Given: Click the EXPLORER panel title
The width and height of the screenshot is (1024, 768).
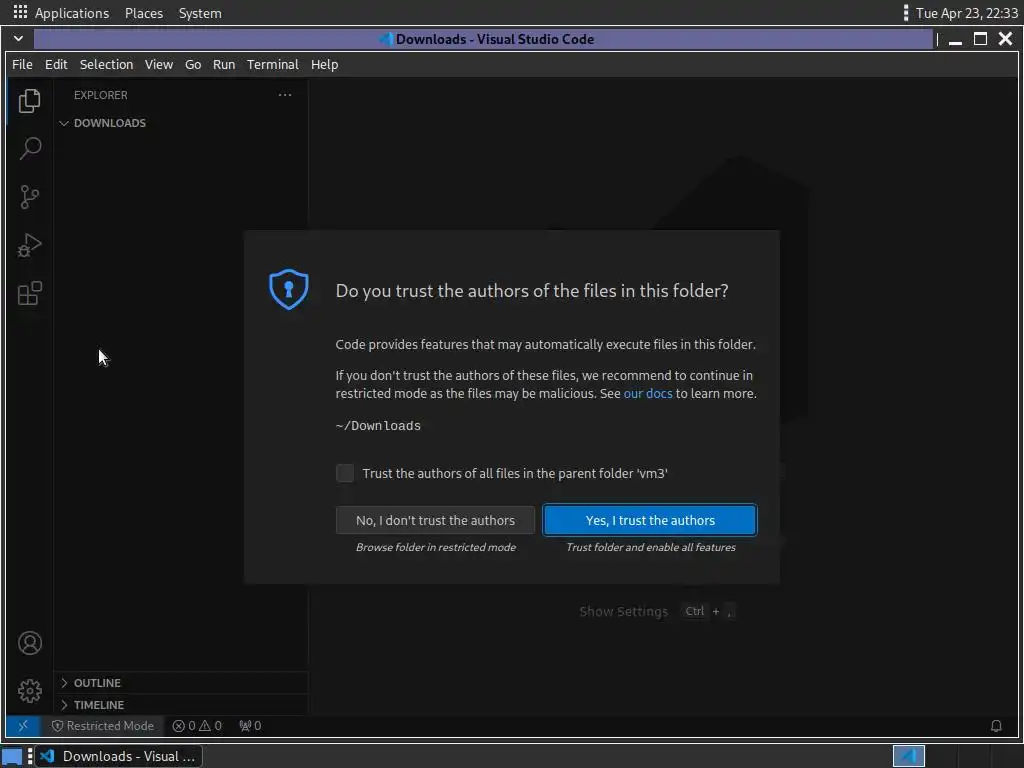Looking at the screenshot, I should pos(101,95).
